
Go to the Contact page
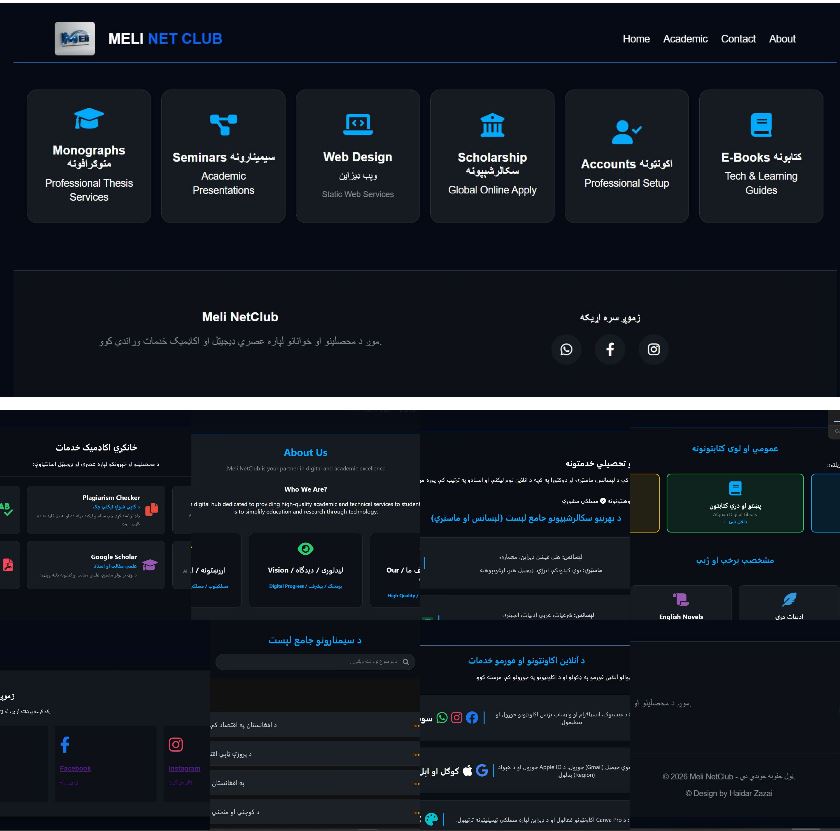pos(738,39)
